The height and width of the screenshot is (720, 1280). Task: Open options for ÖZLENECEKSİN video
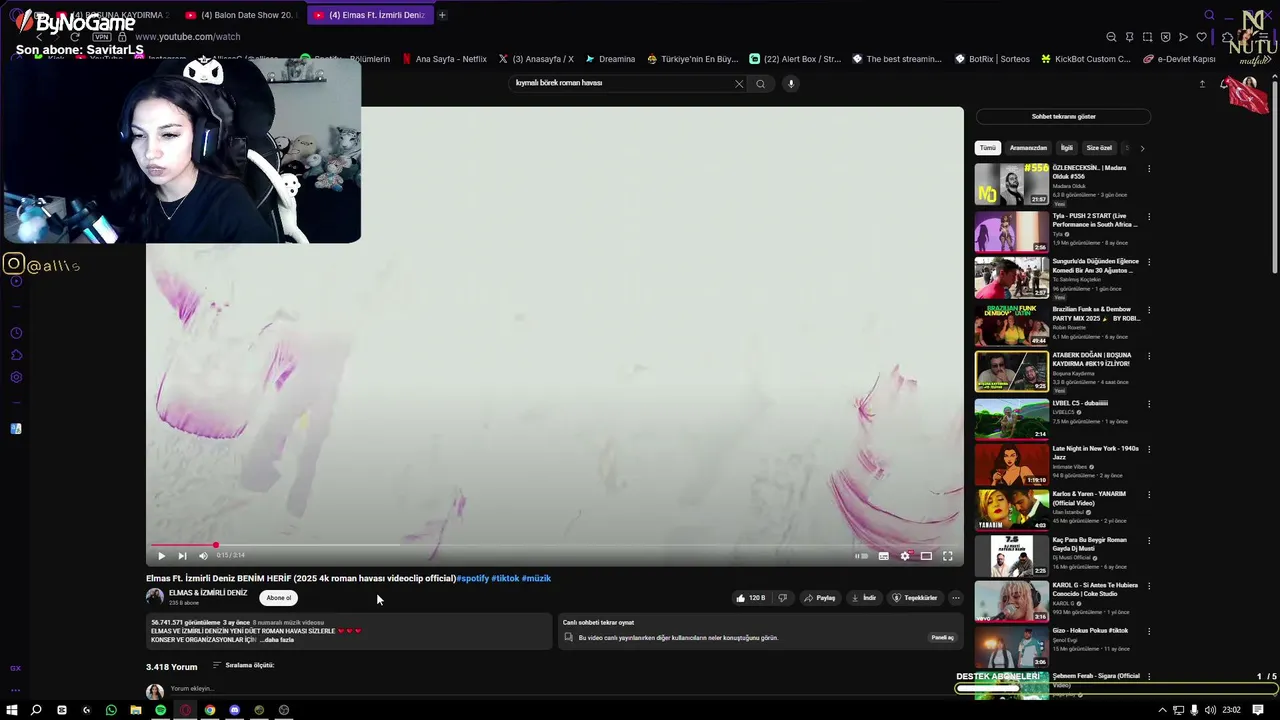[1149, 168]
